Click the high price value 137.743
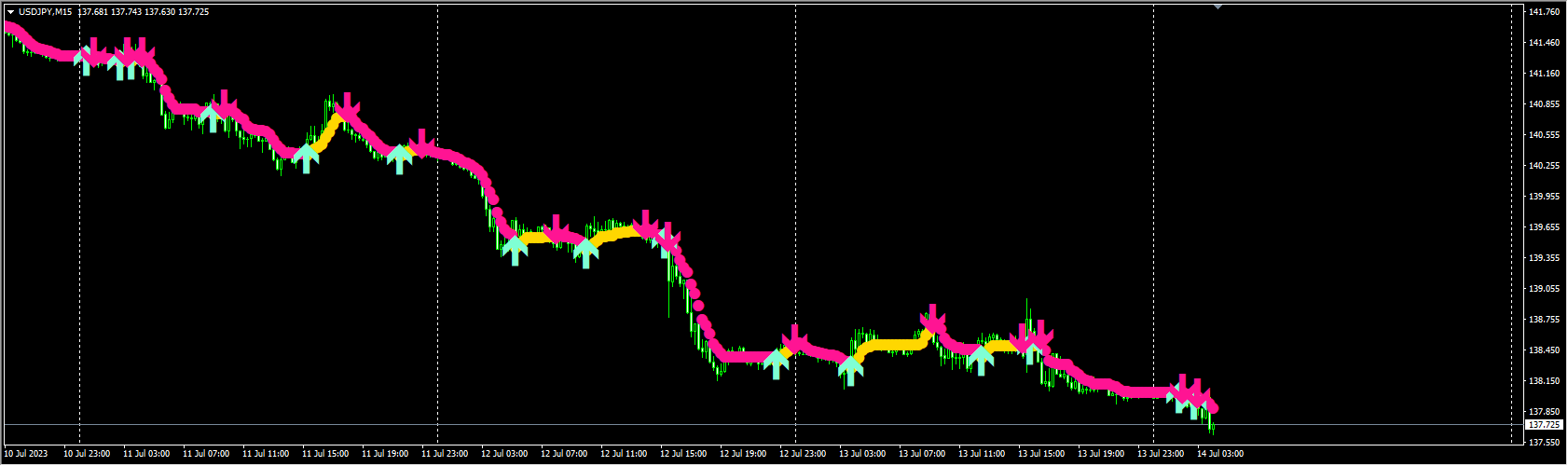Screen dimensions: 1568x466 click(128, 12)
